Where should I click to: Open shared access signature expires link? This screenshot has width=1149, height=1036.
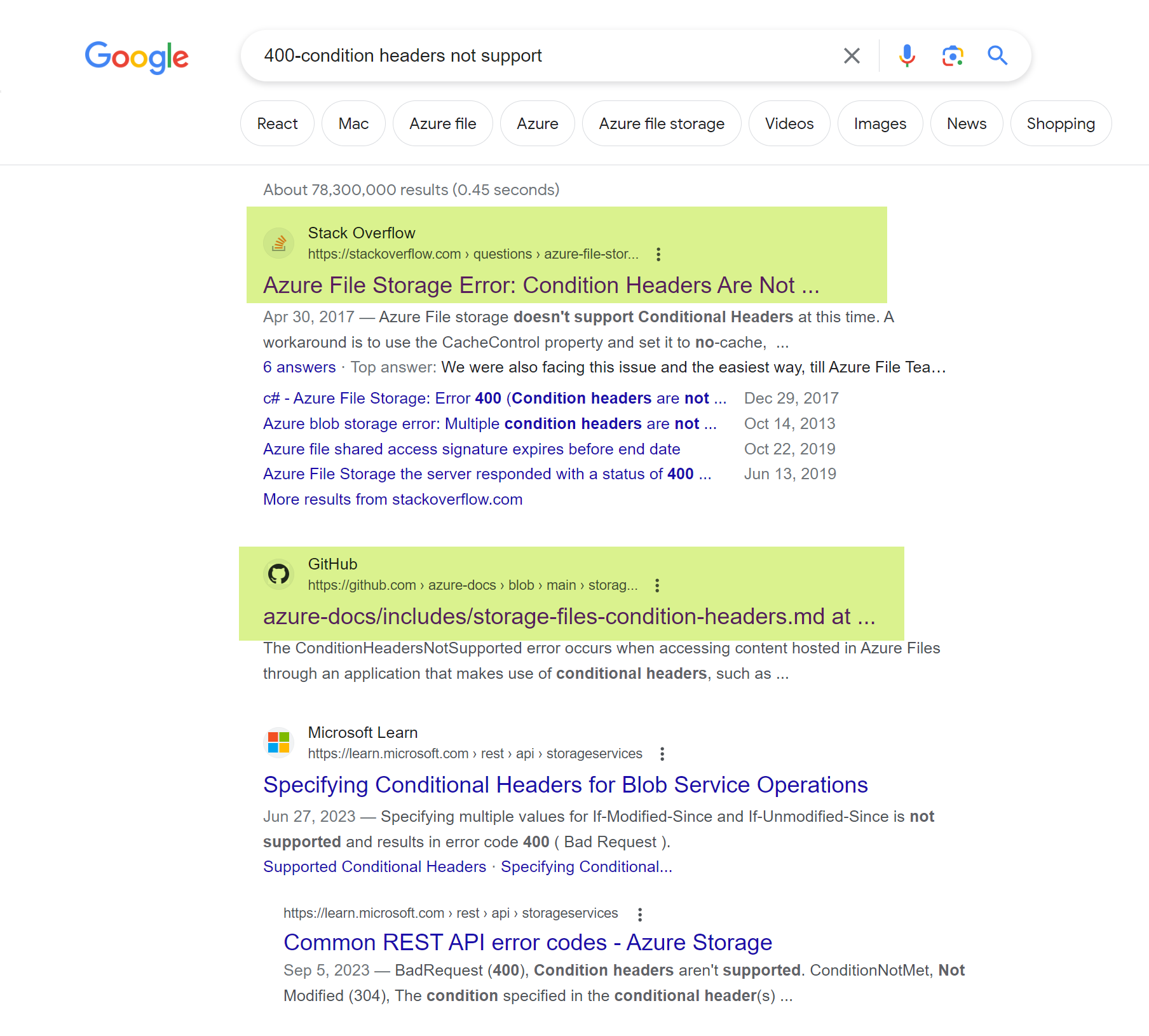(x=472, y=449)
